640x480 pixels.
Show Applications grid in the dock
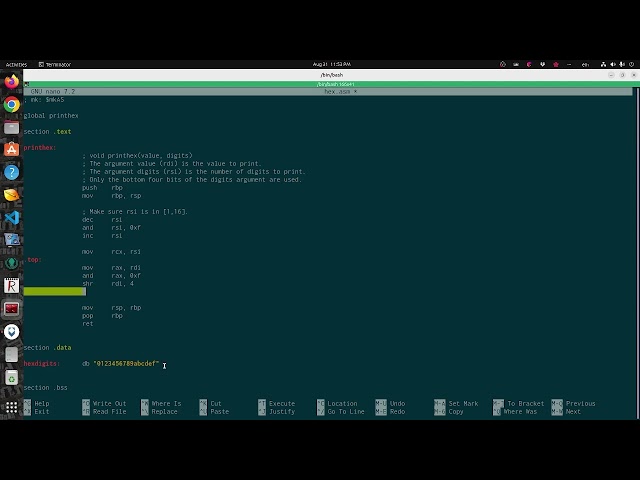(11, 407)
